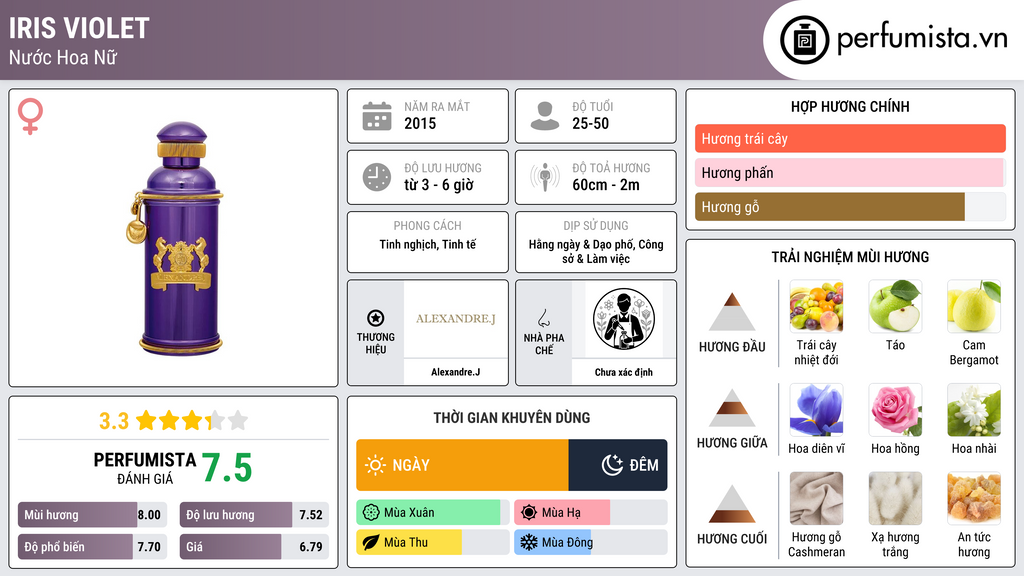The width and height of the screenshot is (1024, 576).
Task: Click the Hương gỗ accord bar
Action: [x=850, y=206]
